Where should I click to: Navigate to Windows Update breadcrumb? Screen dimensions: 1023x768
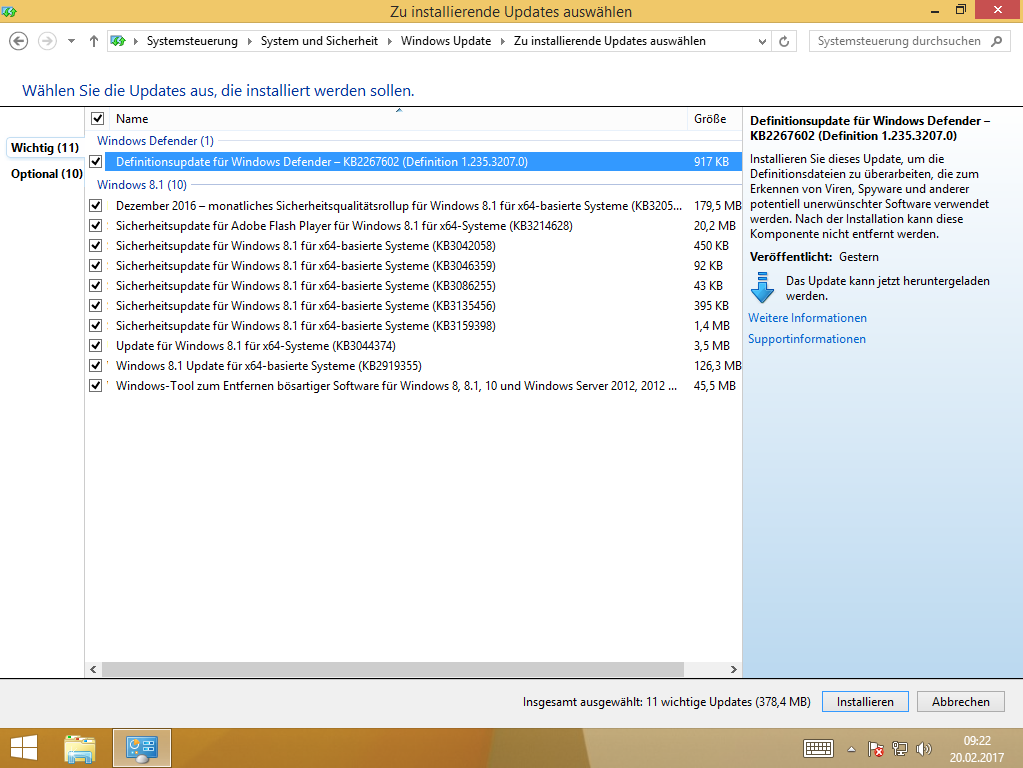pyautogui.click(x=446, y=41)
